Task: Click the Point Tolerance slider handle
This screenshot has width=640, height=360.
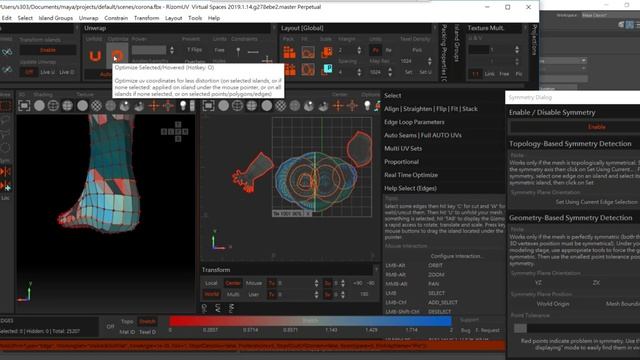Action: click(x=520, y=328)
